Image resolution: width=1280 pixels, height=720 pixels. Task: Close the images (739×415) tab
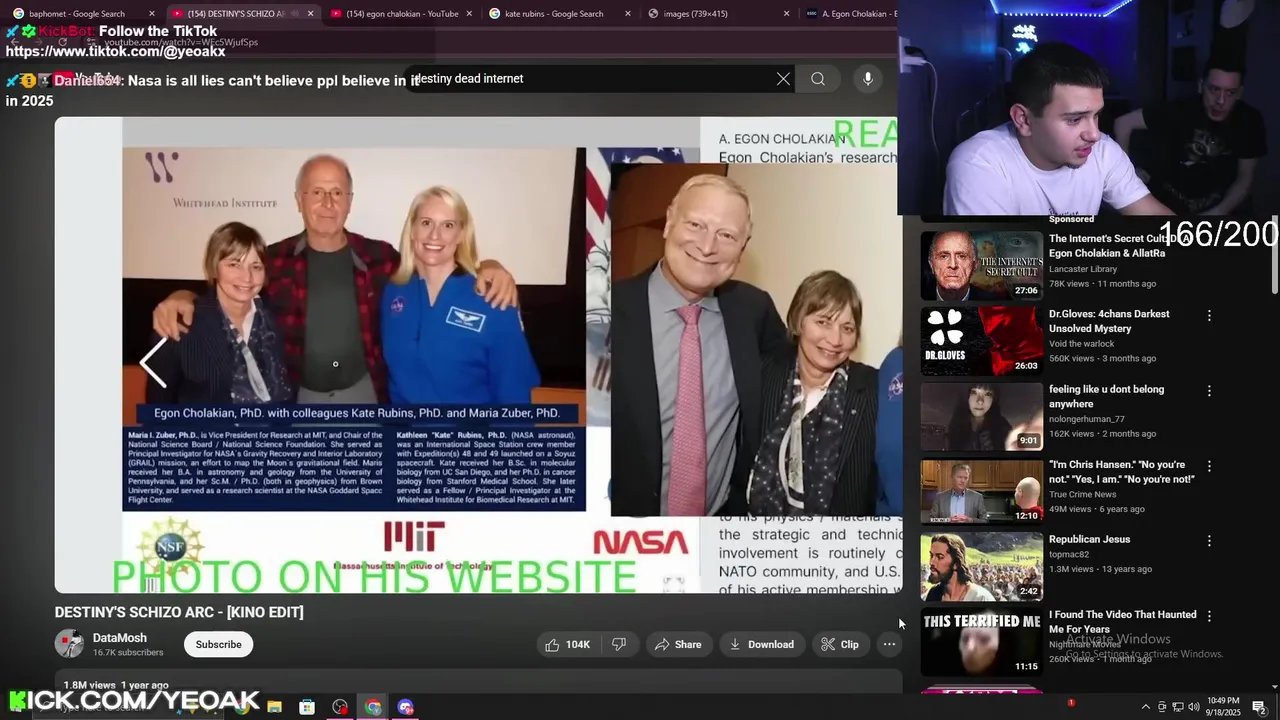coord(787,14)
